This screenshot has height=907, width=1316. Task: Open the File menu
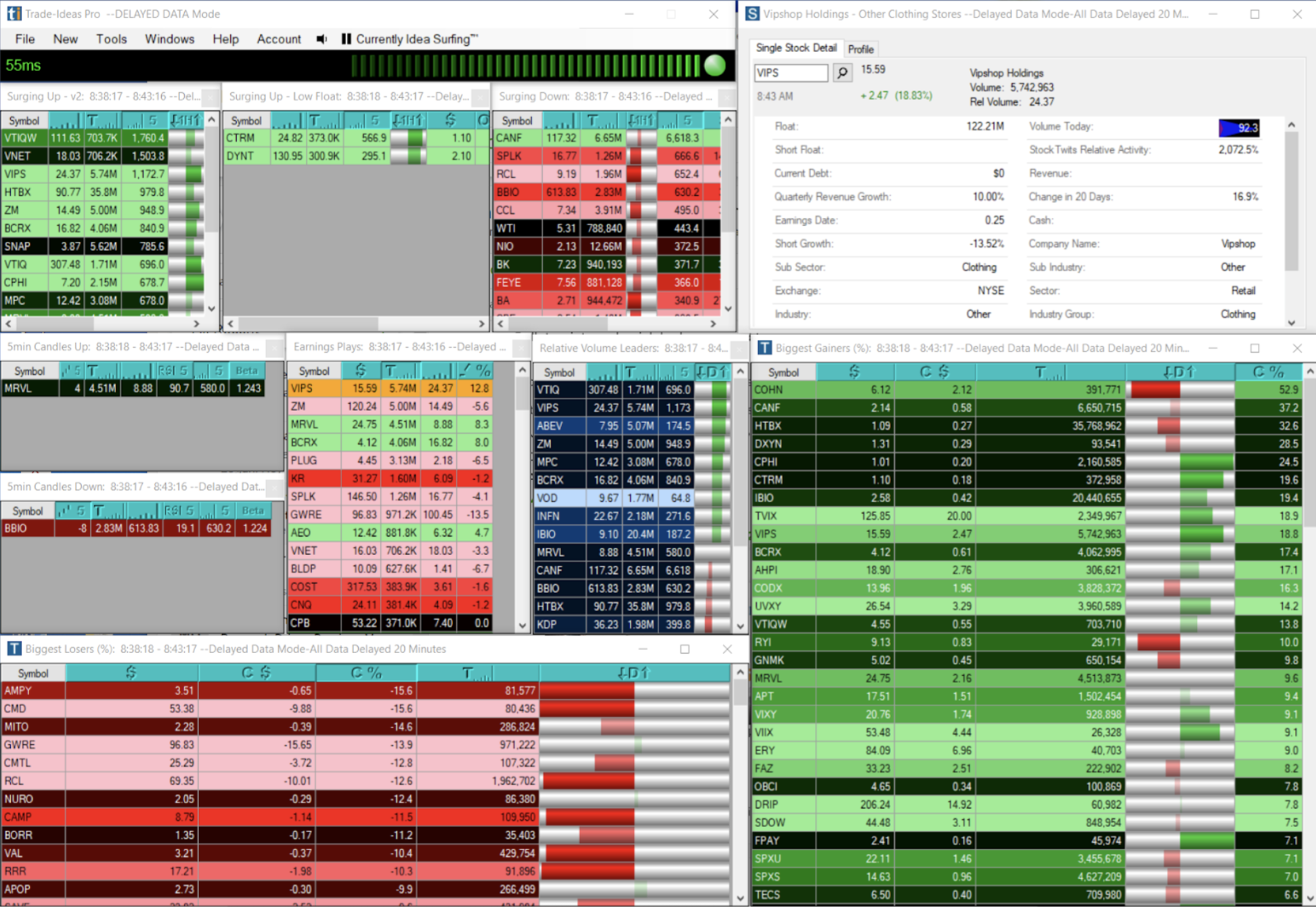pos(24,39)
